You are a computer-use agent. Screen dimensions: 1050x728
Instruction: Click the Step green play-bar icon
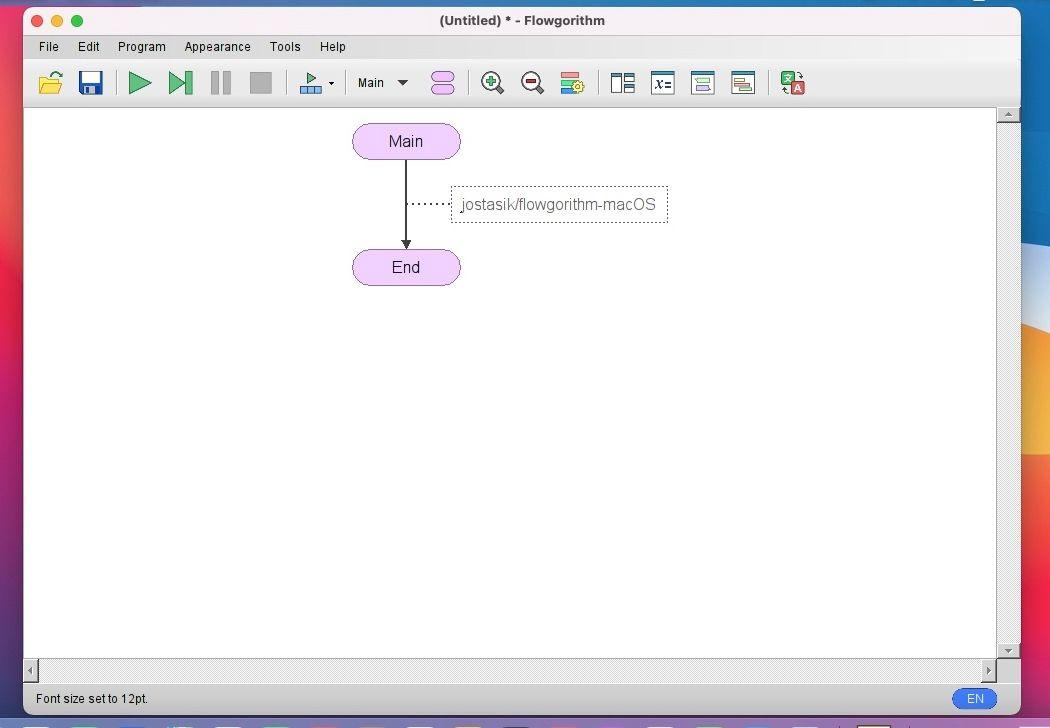[x=180, y=83]
